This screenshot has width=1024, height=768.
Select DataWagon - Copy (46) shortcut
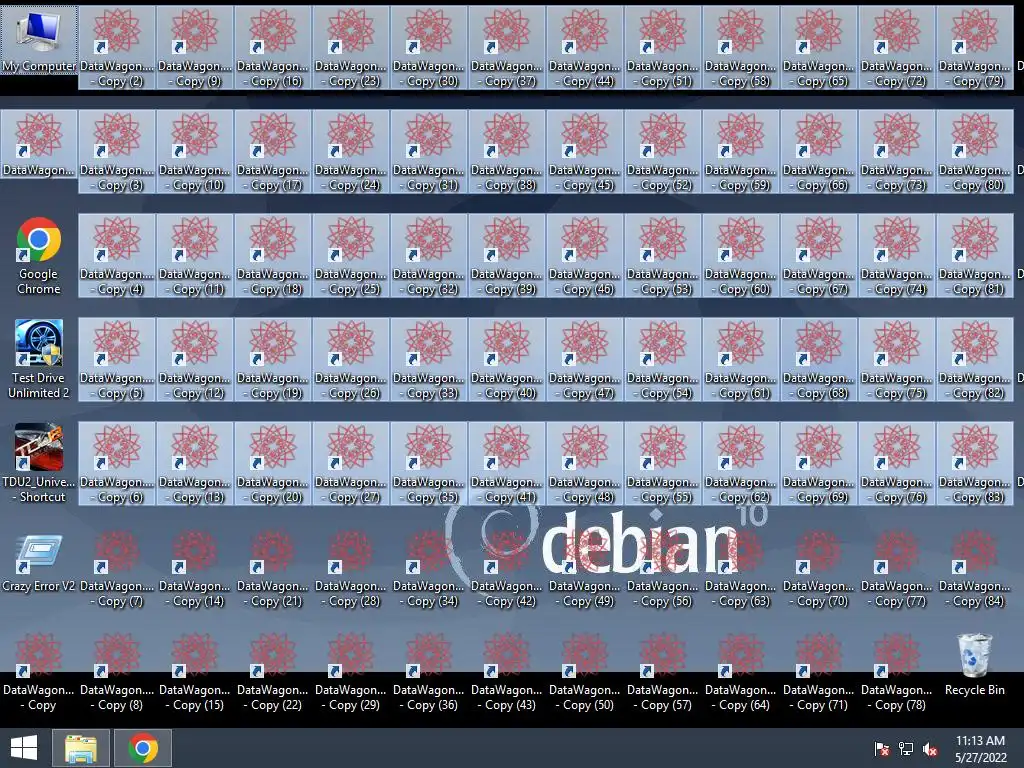pos(585,256)
